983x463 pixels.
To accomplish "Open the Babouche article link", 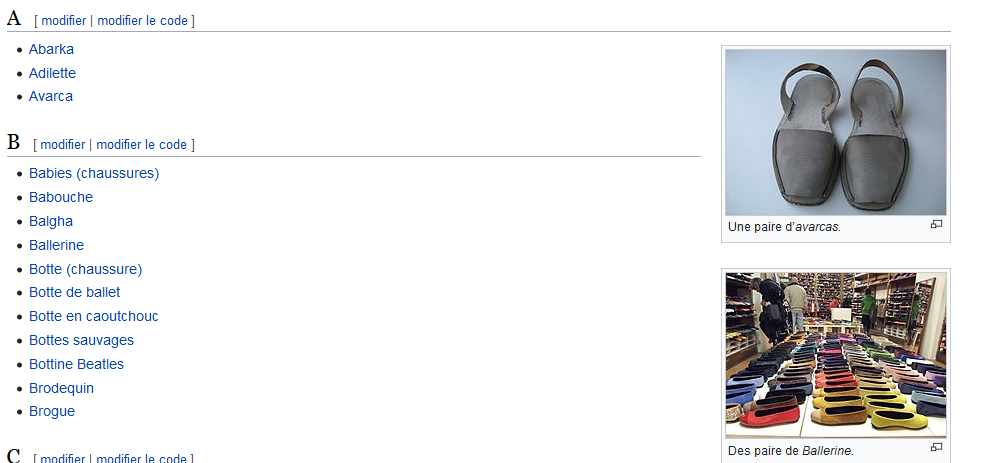I will click(61, 197).
